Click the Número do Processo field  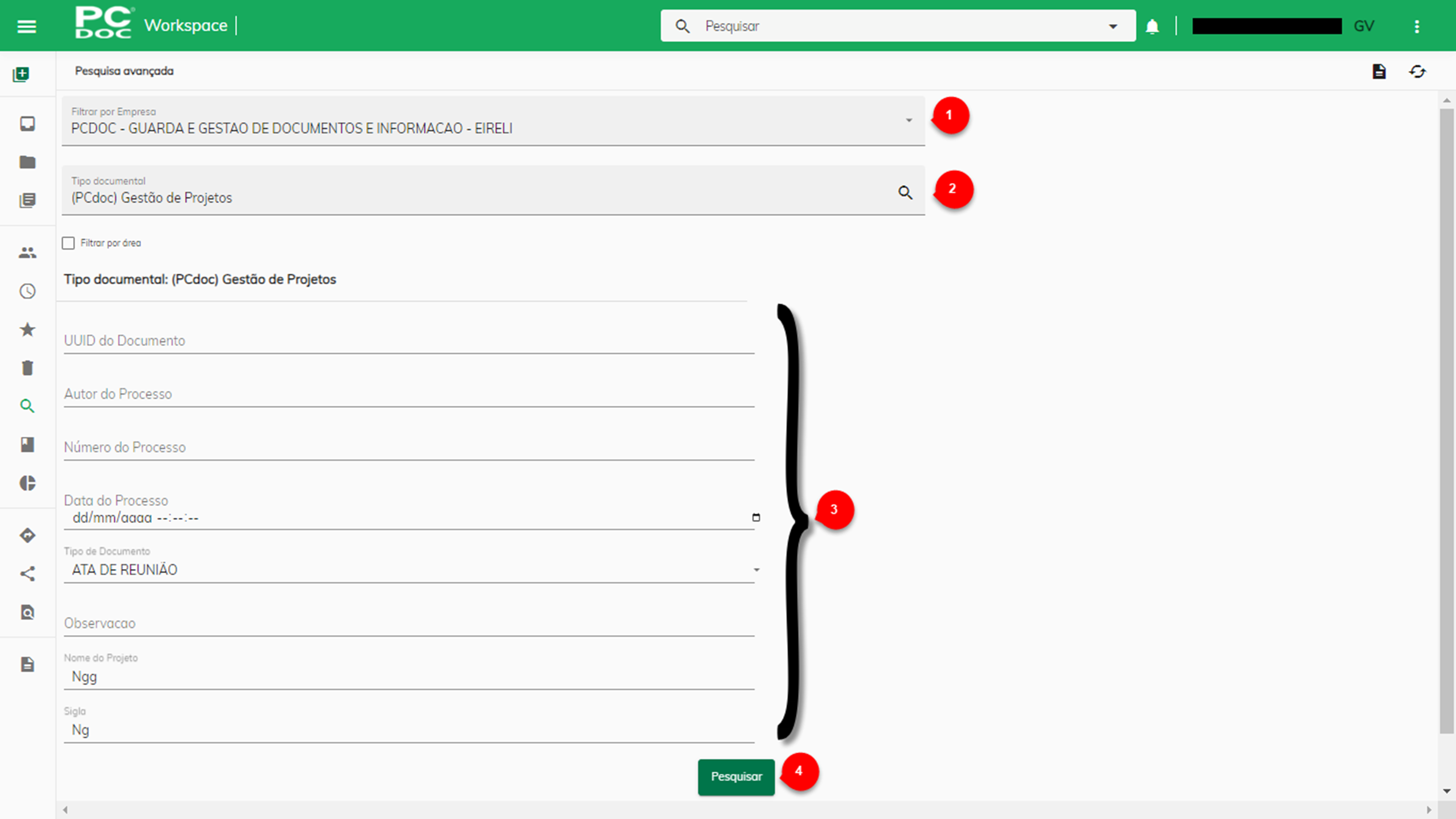tap(409, 447)
